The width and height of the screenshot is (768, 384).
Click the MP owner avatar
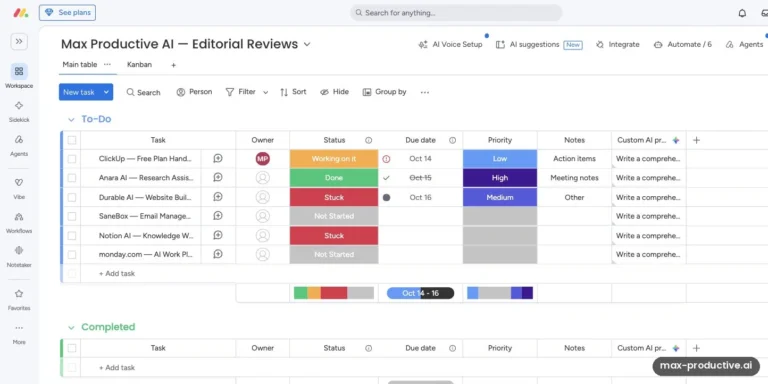[x=263, y=159]
